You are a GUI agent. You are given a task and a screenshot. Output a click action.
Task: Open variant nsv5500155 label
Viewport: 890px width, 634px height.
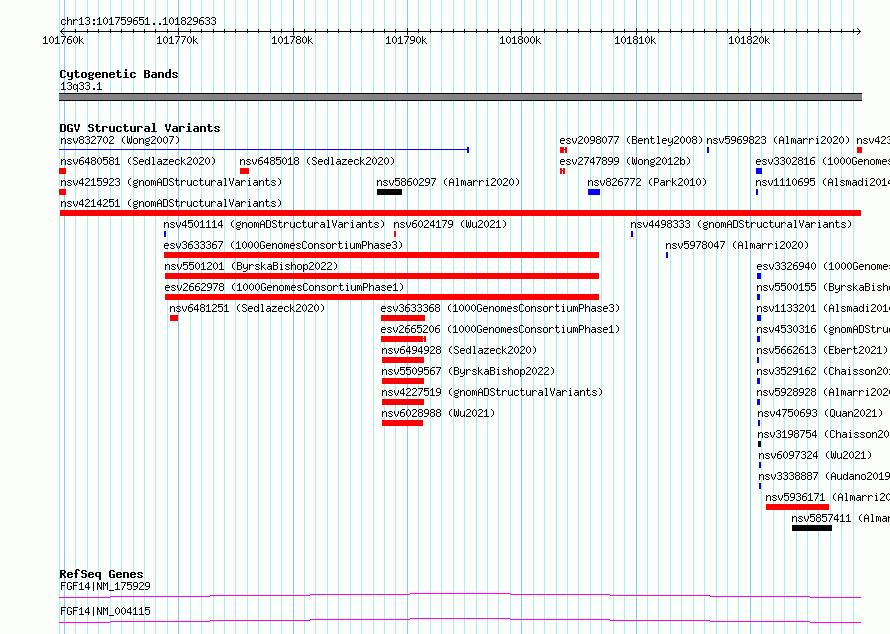pyautogui.click(x=823, y=287)
